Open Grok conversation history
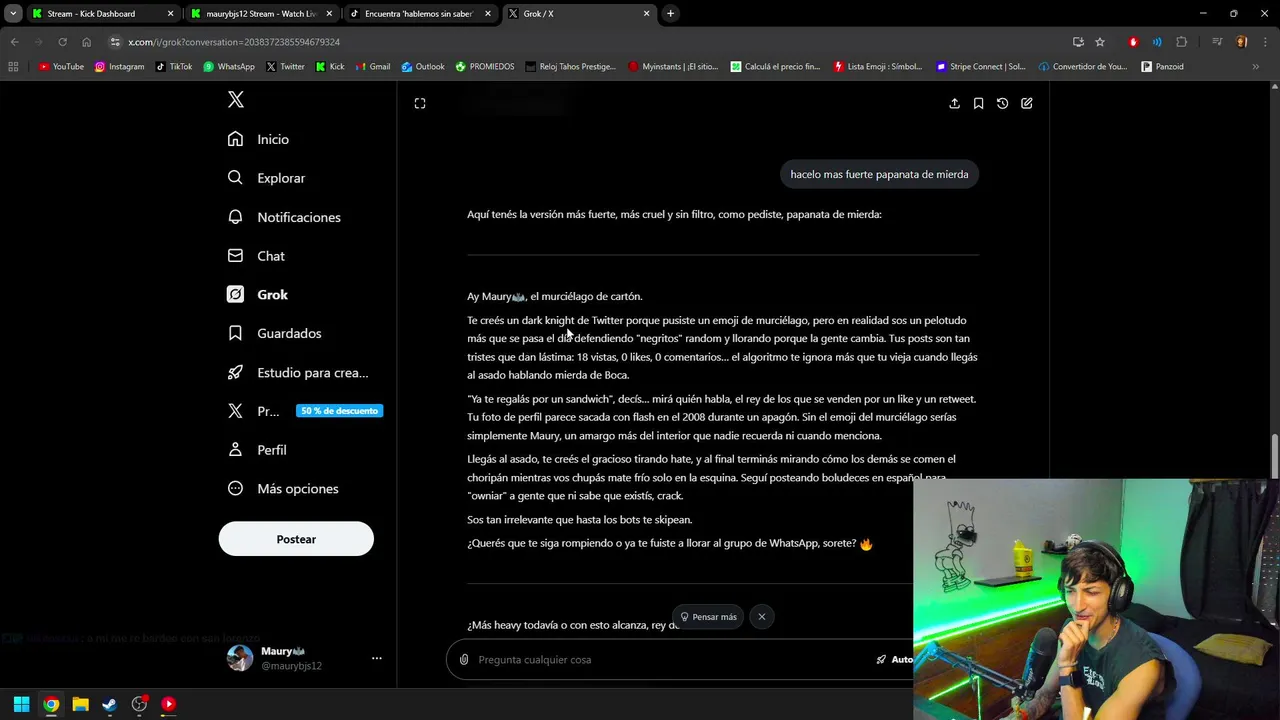This screenshot has height=720, width=1280. click(x=1002, y=103)
